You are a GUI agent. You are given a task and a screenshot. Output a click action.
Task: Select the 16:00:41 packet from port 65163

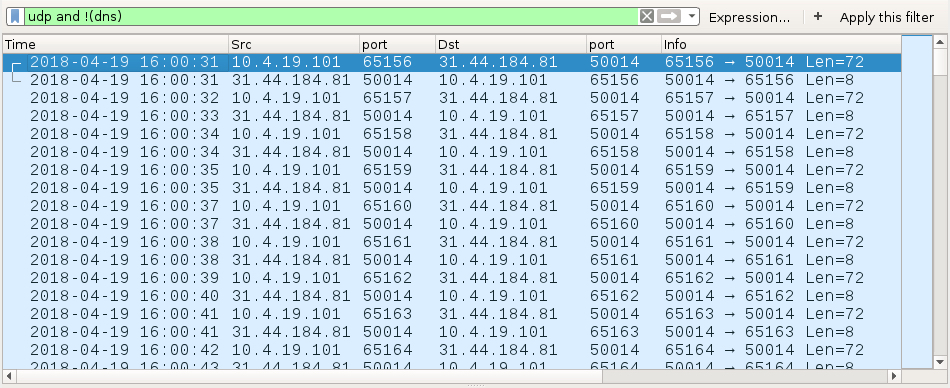(451, 314)
